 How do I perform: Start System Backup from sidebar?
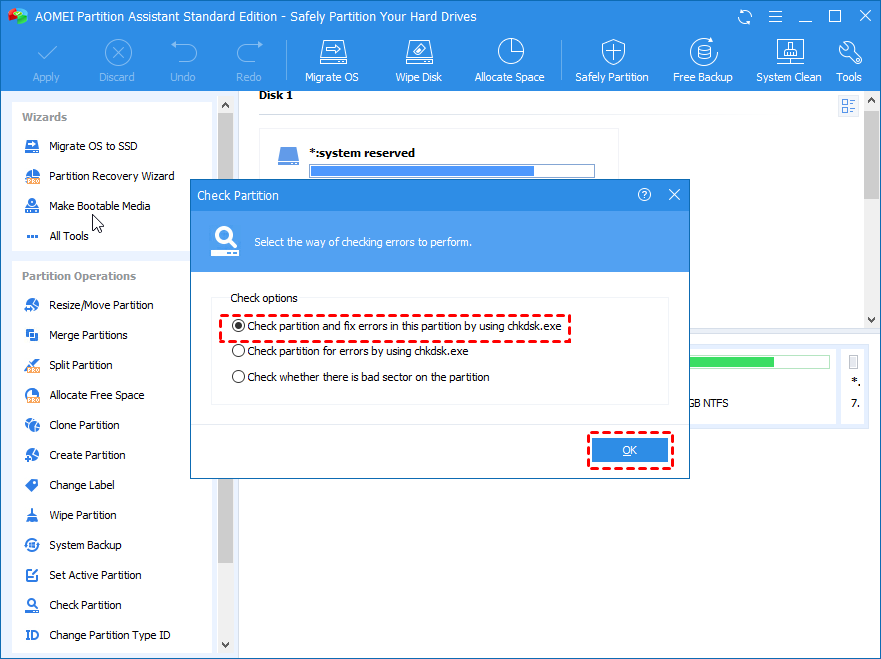pyautogui.click(x=72, y=546)
